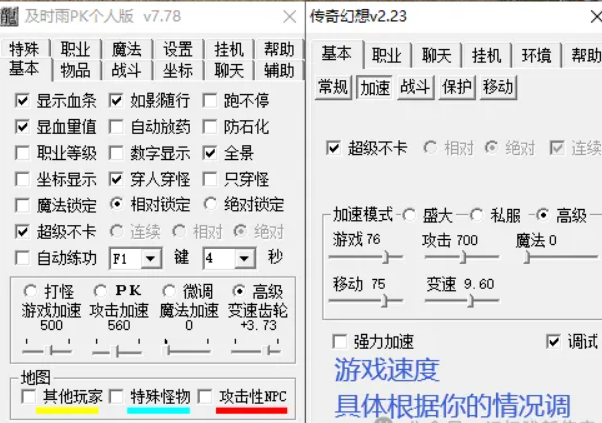Viewport: 602px width, 423px height.
Task: Select the 相对锁定 radio button
Action: [117, 204]
